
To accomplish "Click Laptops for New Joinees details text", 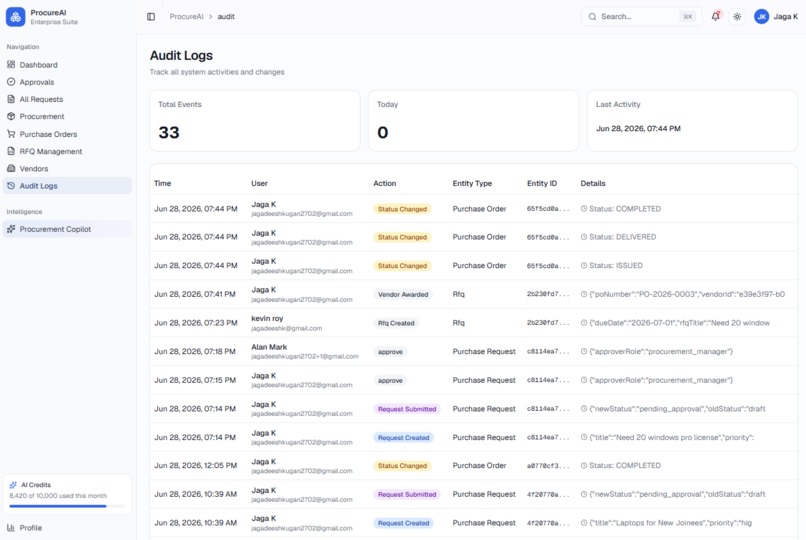I will [x=670, y=523].
